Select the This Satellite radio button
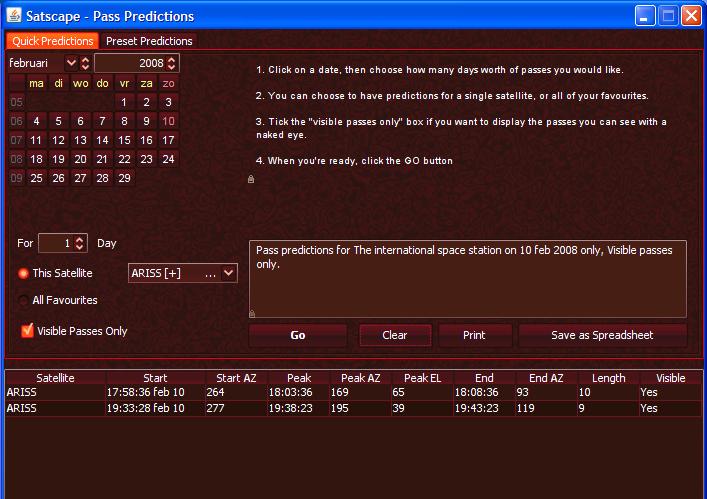The width and height of the screenshot is (707, 499). coord(24,273)
